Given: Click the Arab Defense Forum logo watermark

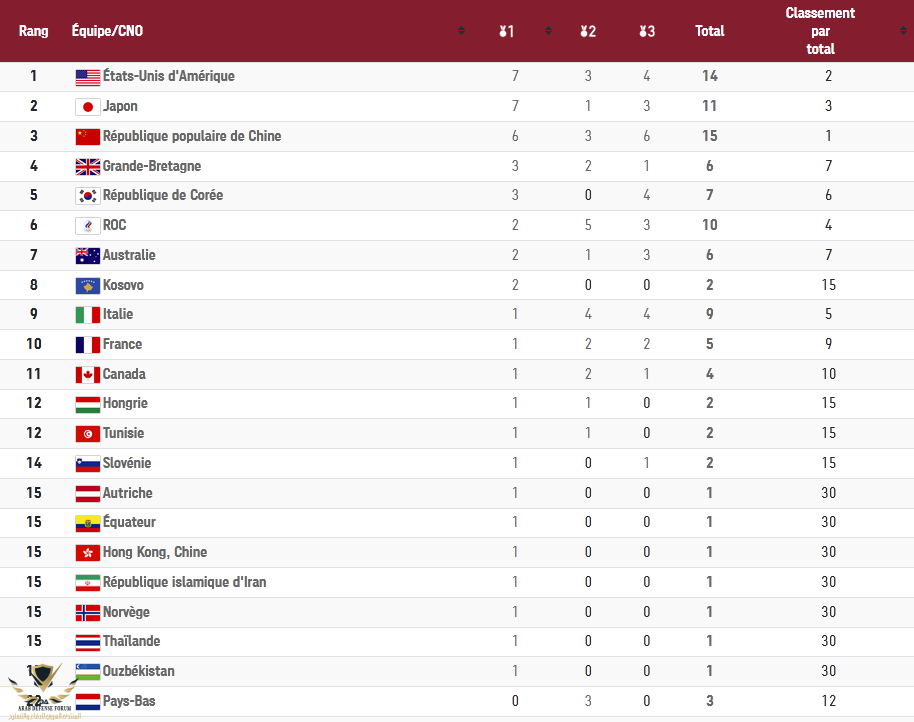Looking at the screenshot, I should click(x=44, y=691).
